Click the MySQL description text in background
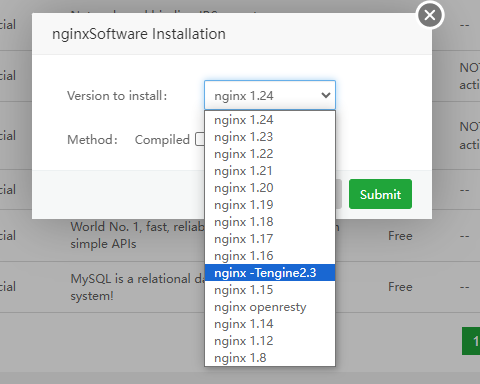Screen dimensions: 480x384 137,287
